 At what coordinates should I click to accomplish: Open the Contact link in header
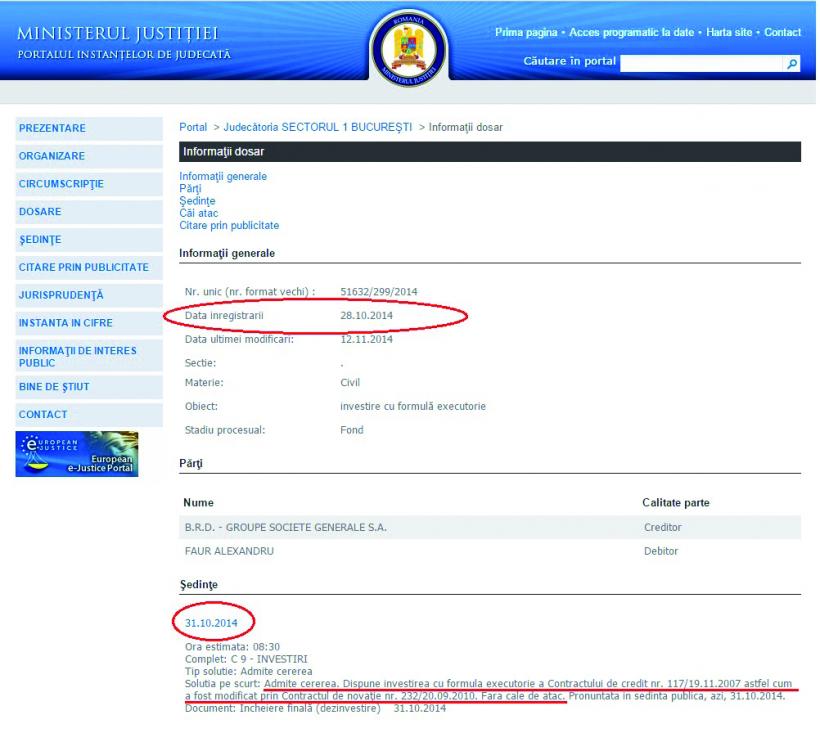coord(782,33)
